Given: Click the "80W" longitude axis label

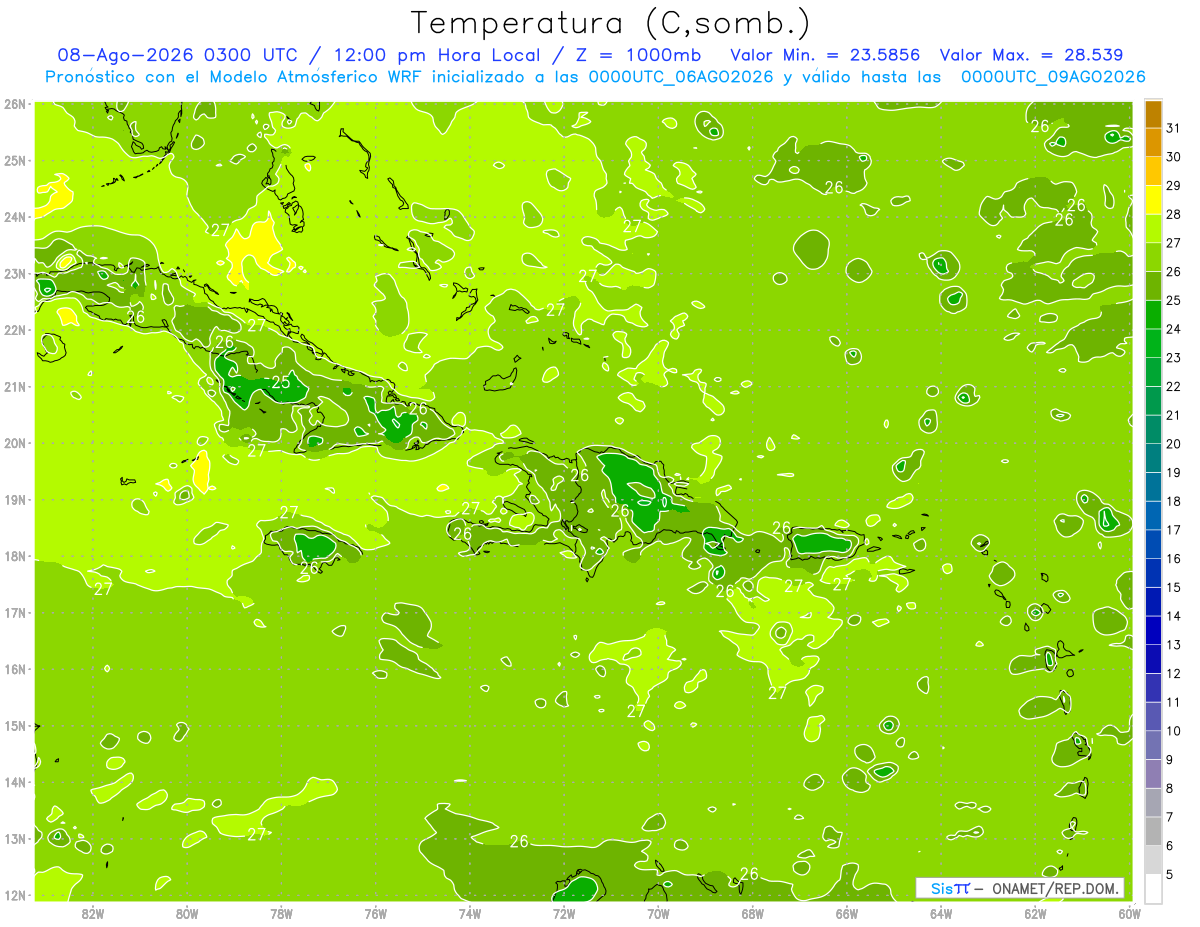Looking at the screenshot, I should (x=187, y=914).
